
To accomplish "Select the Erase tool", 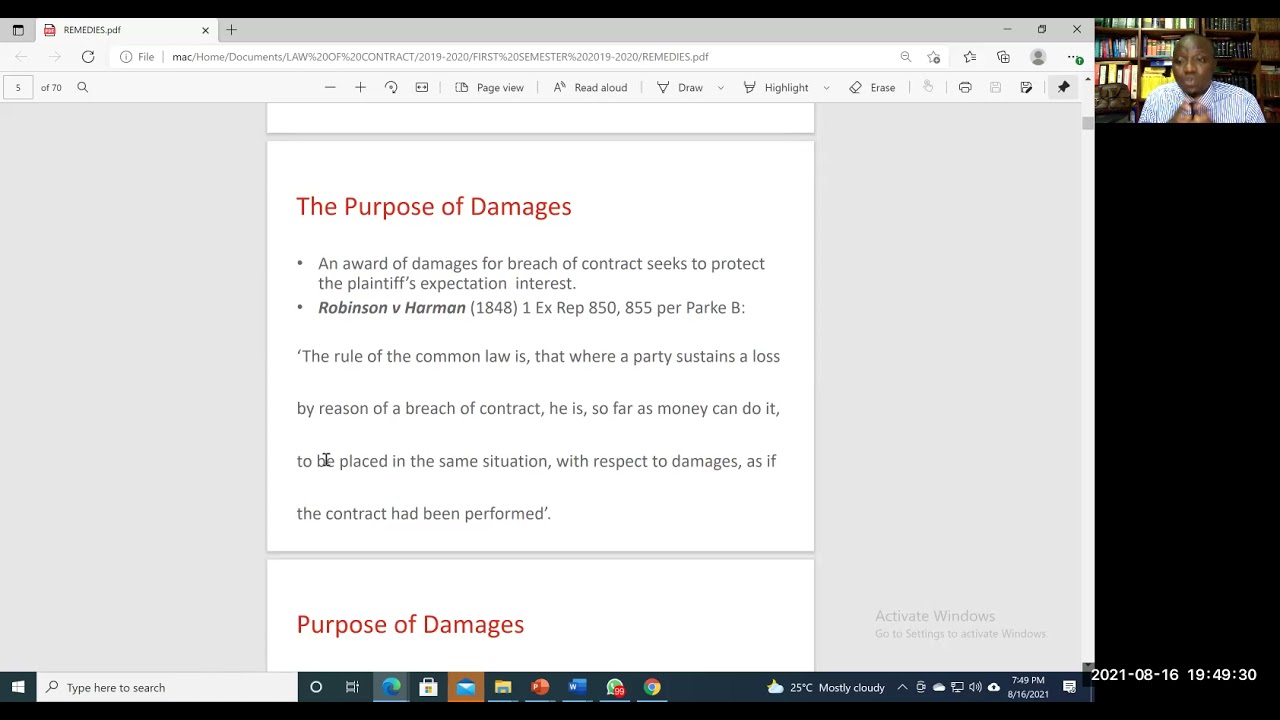I will [x=872, y=88].
